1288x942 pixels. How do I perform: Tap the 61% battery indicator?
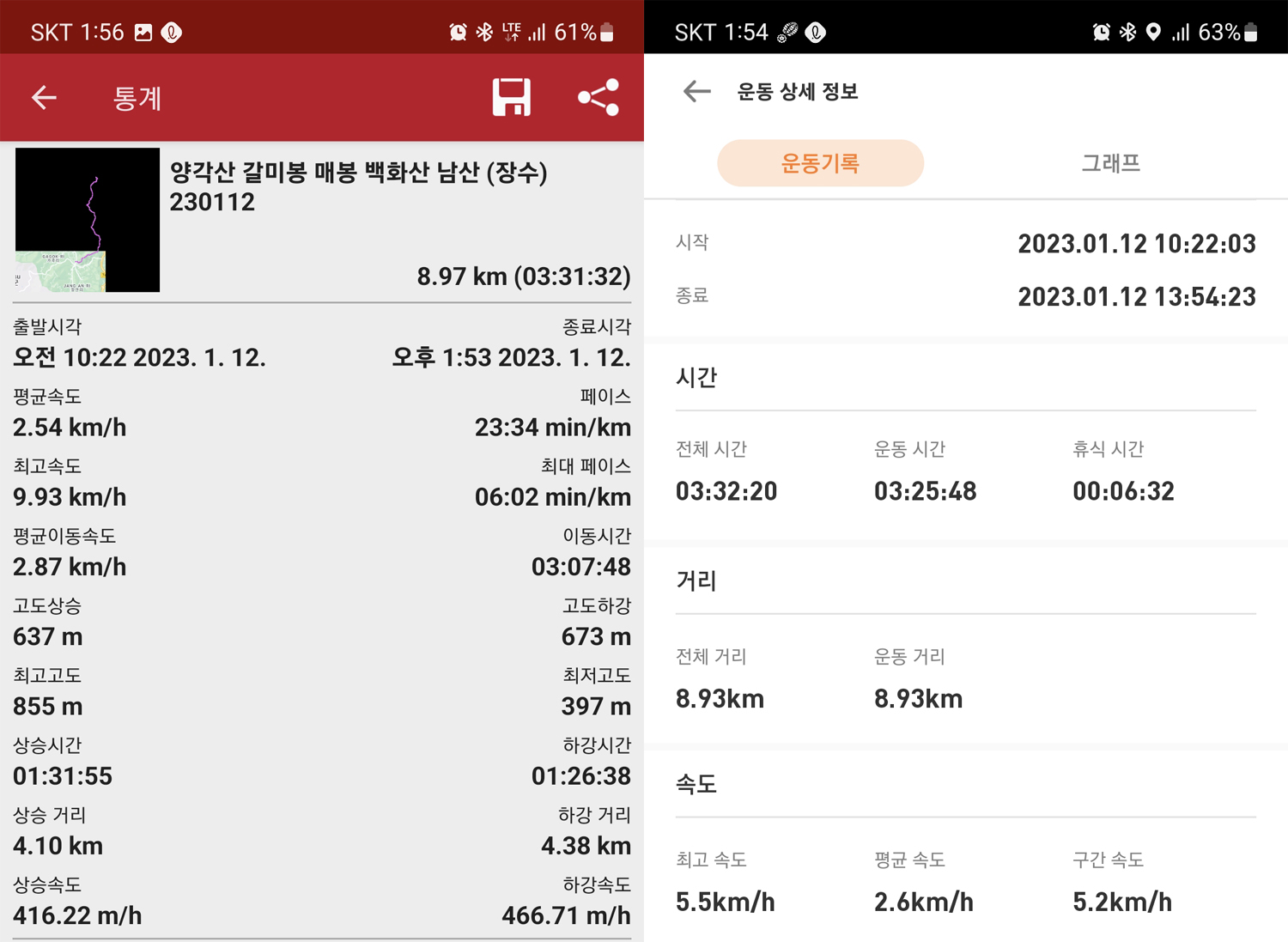tap(584, 33)
